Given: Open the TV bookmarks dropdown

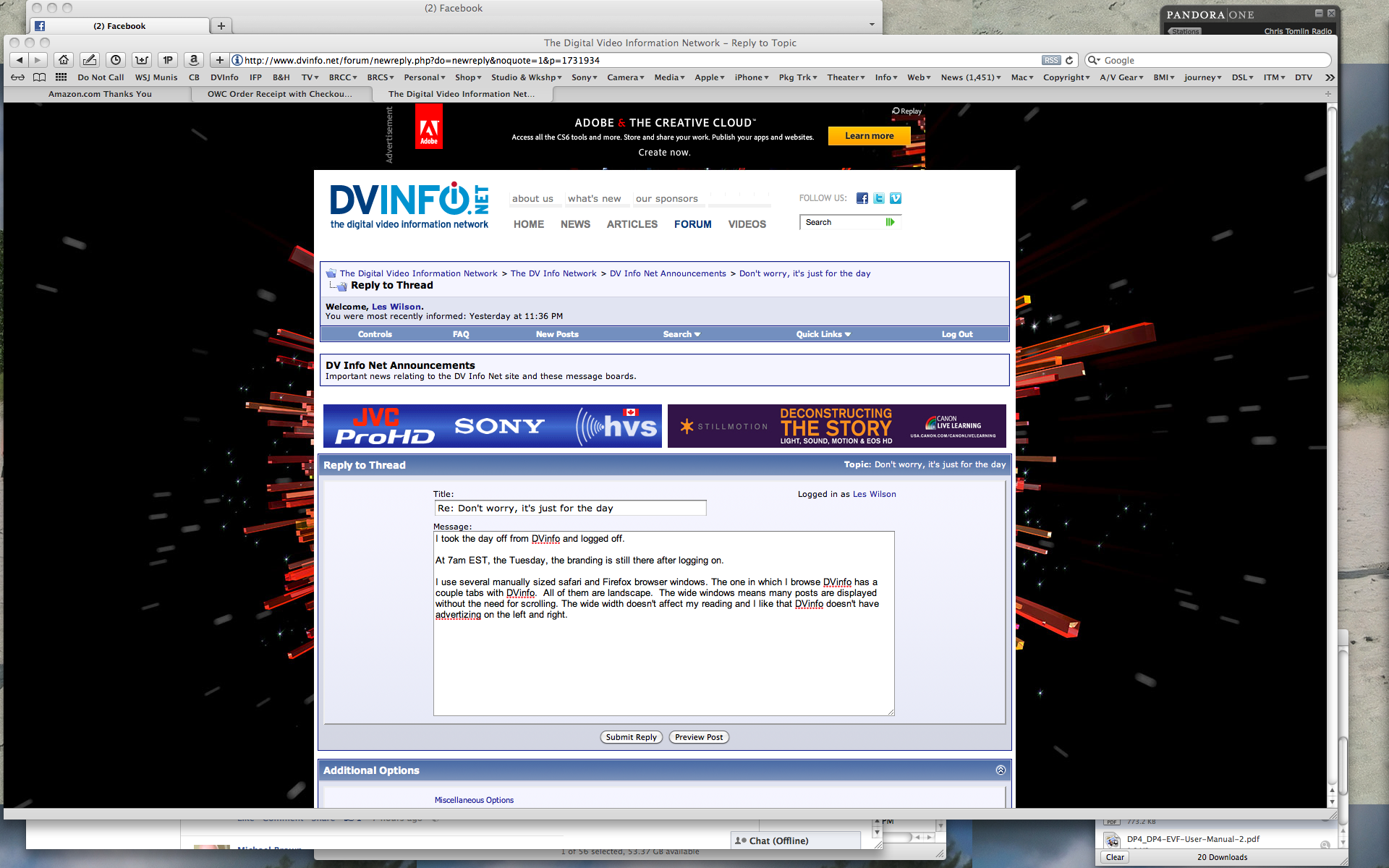Looking at the screenshot, I should (310, 77).
